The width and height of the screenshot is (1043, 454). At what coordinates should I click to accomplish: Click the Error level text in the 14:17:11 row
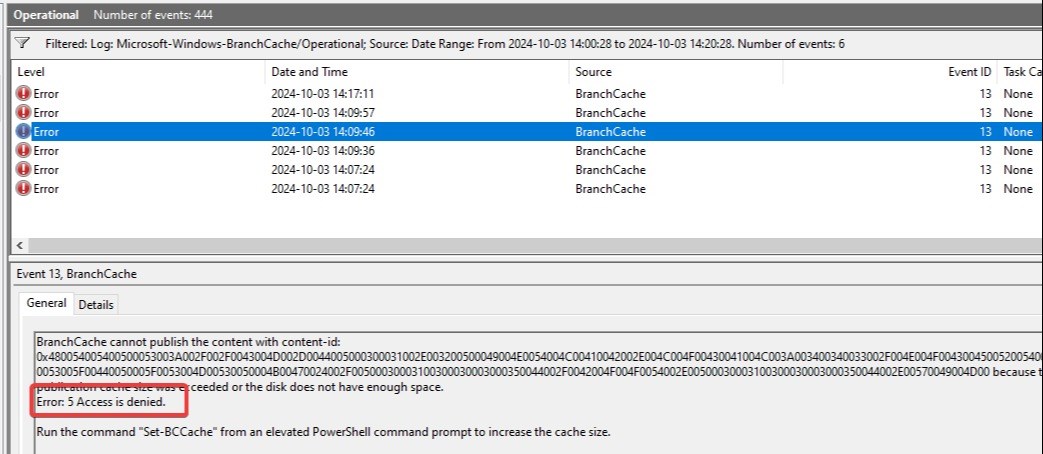pyautogui.click(x=46, y=94)
